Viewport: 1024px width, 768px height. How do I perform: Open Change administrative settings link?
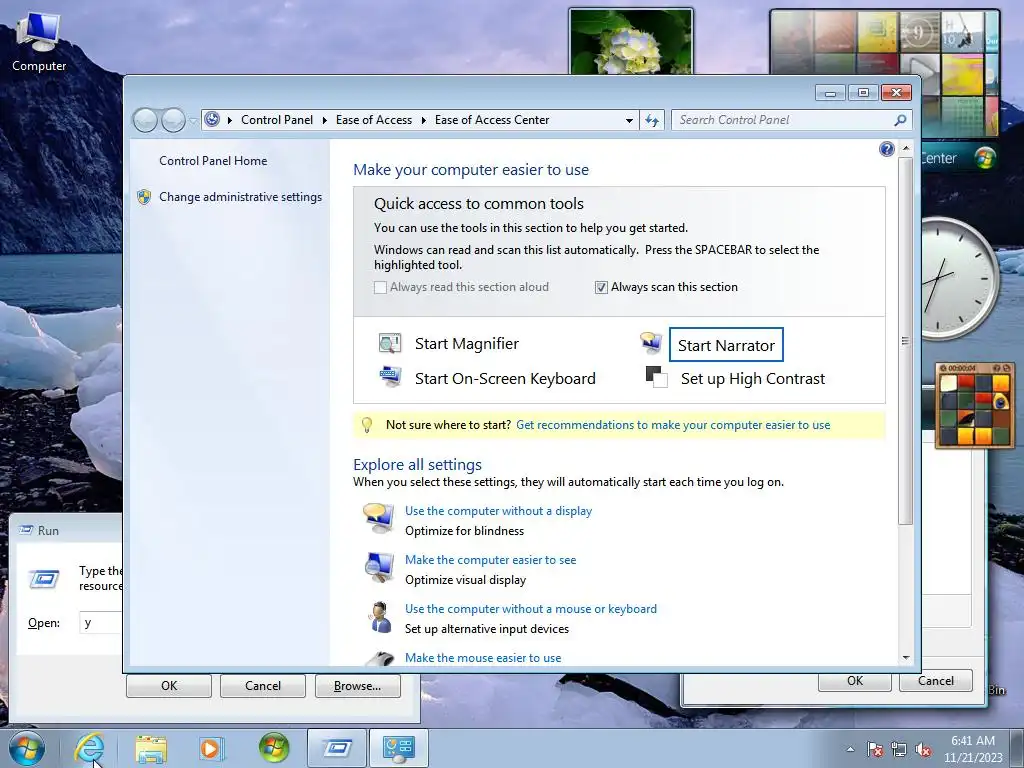[240, 197]
